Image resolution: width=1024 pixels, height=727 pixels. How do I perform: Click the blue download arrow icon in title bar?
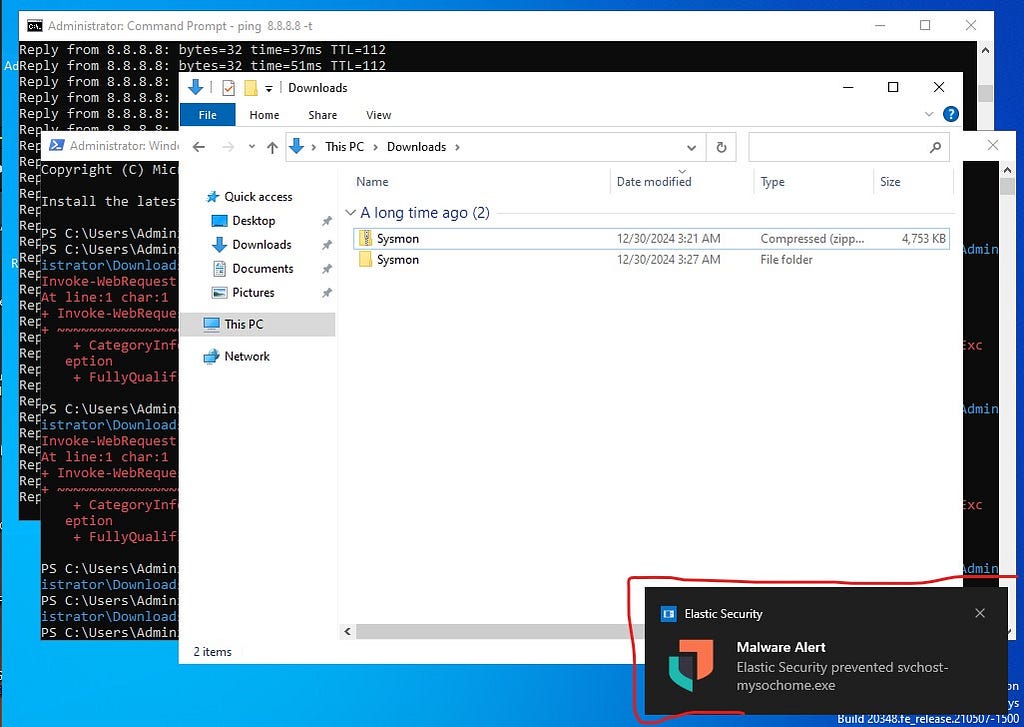(195, 87)
